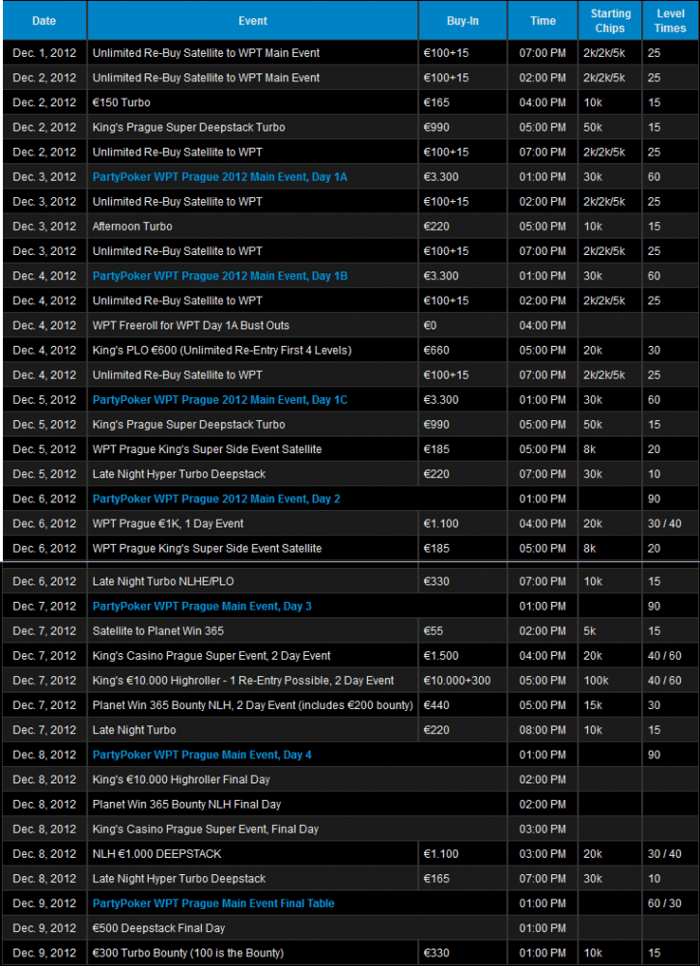Click the Date column header

[x=44, y=21]
